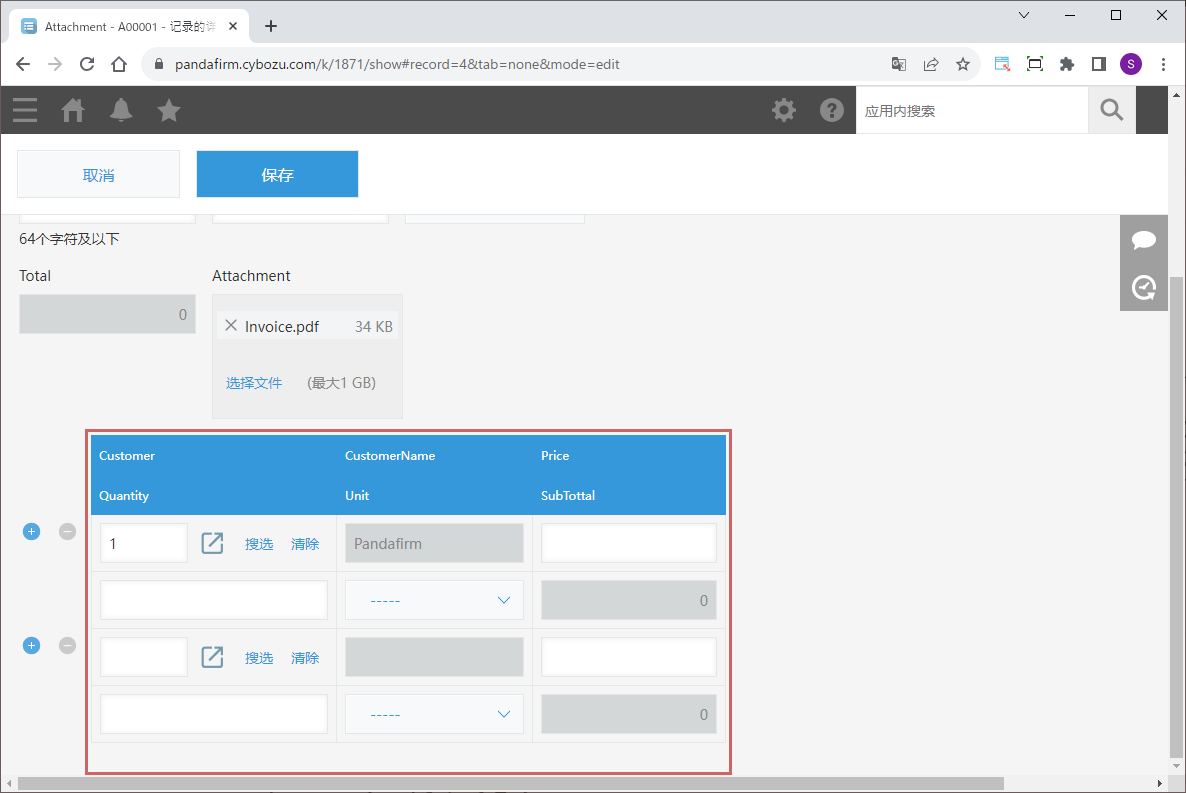The height and width of the screenshot is (793, 1186).
Task: Click the Price field in first row
Action: pos(628,543)
